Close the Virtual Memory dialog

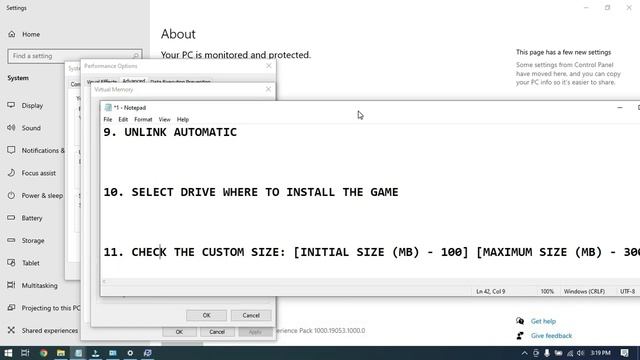coord(268,89)
